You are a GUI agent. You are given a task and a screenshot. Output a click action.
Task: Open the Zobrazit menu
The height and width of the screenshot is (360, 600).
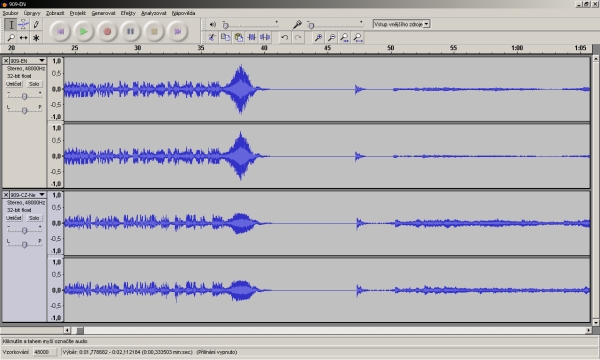[x=55, y=13]
